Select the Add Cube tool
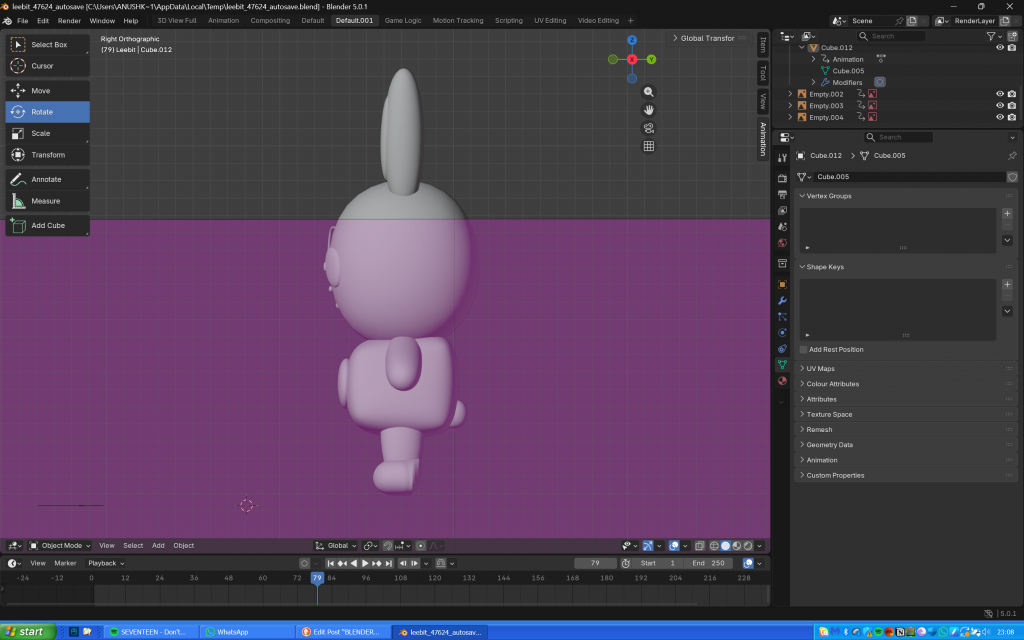This screenshot has width=1024, height=640. (x=47, y=226)
